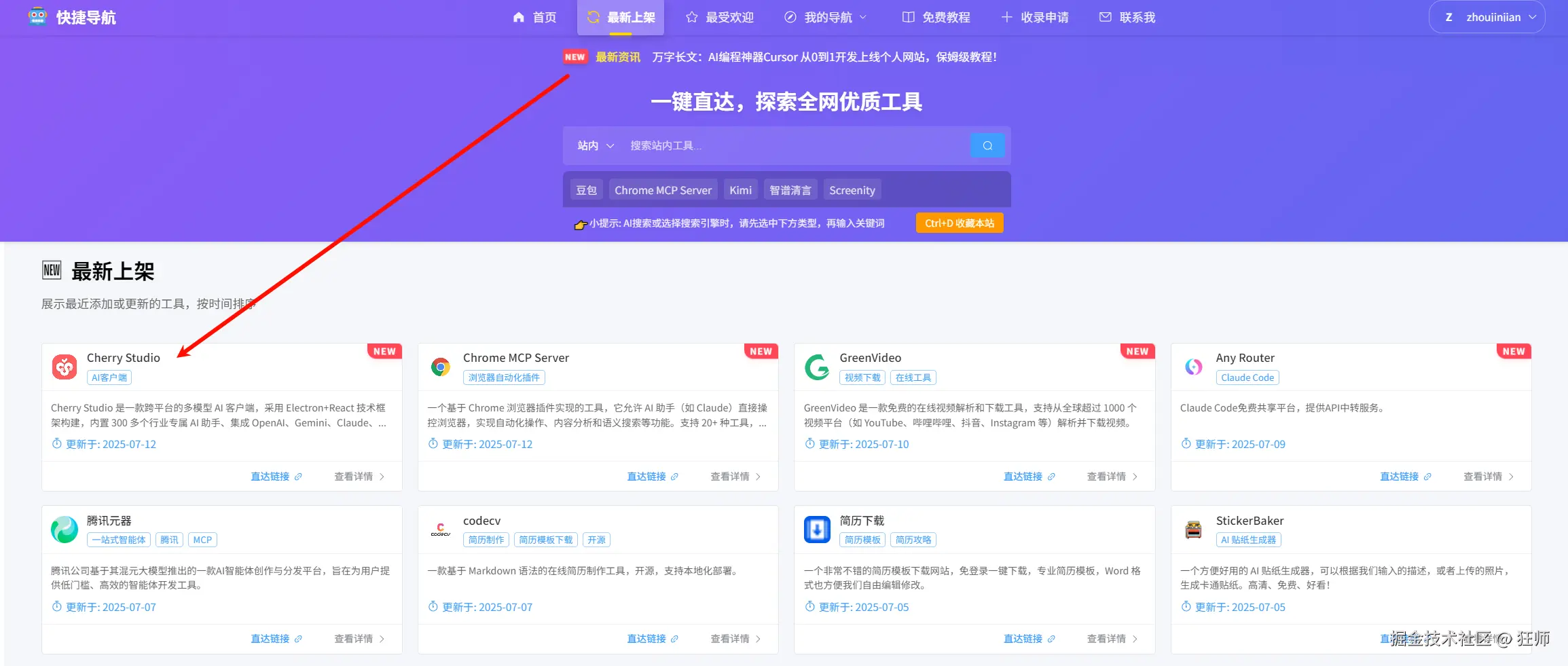1568x666 pixels.
Task: Select the Kimi quick search tag
Action: tap(740, 190)
